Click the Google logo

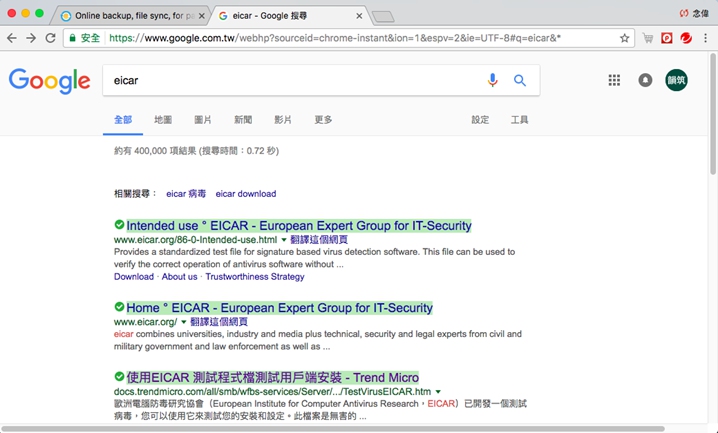tap(49, 81)
